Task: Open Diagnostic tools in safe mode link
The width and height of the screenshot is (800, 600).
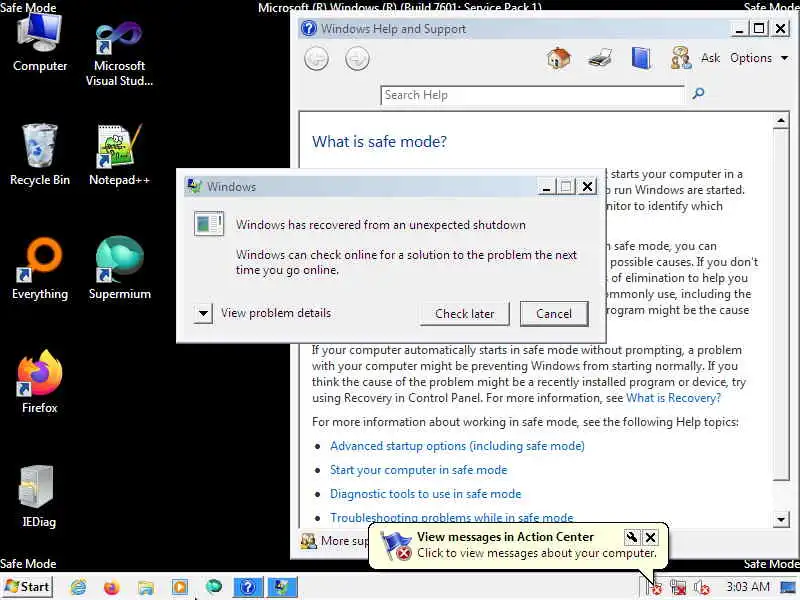Action: tap(426, 494)
